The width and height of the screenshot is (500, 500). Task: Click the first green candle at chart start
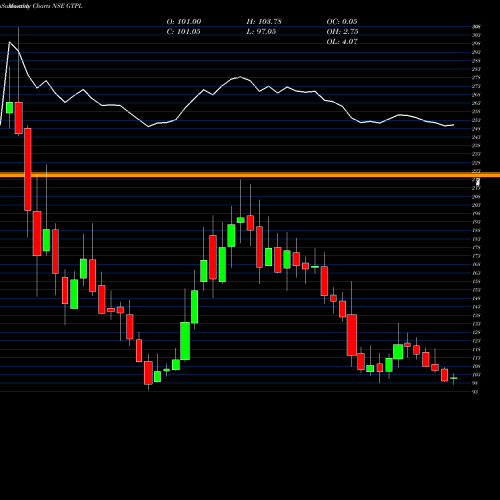tap(9, 108)
